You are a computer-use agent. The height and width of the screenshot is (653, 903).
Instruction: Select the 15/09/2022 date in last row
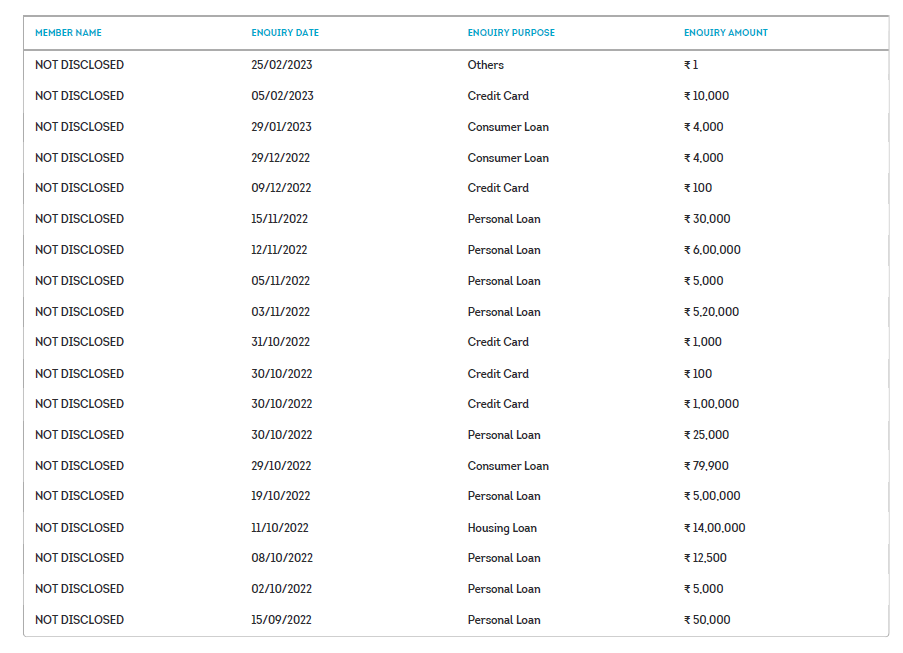coord(281,620)
